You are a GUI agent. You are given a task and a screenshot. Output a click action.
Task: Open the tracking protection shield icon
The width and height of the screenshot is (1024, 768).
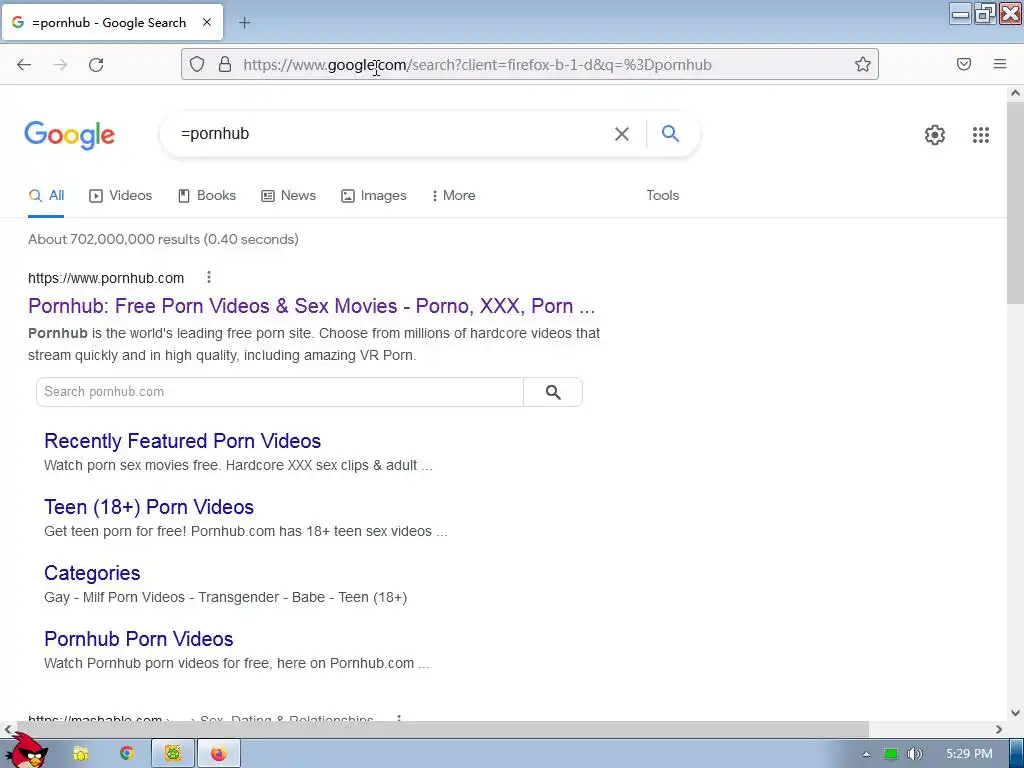197,64
